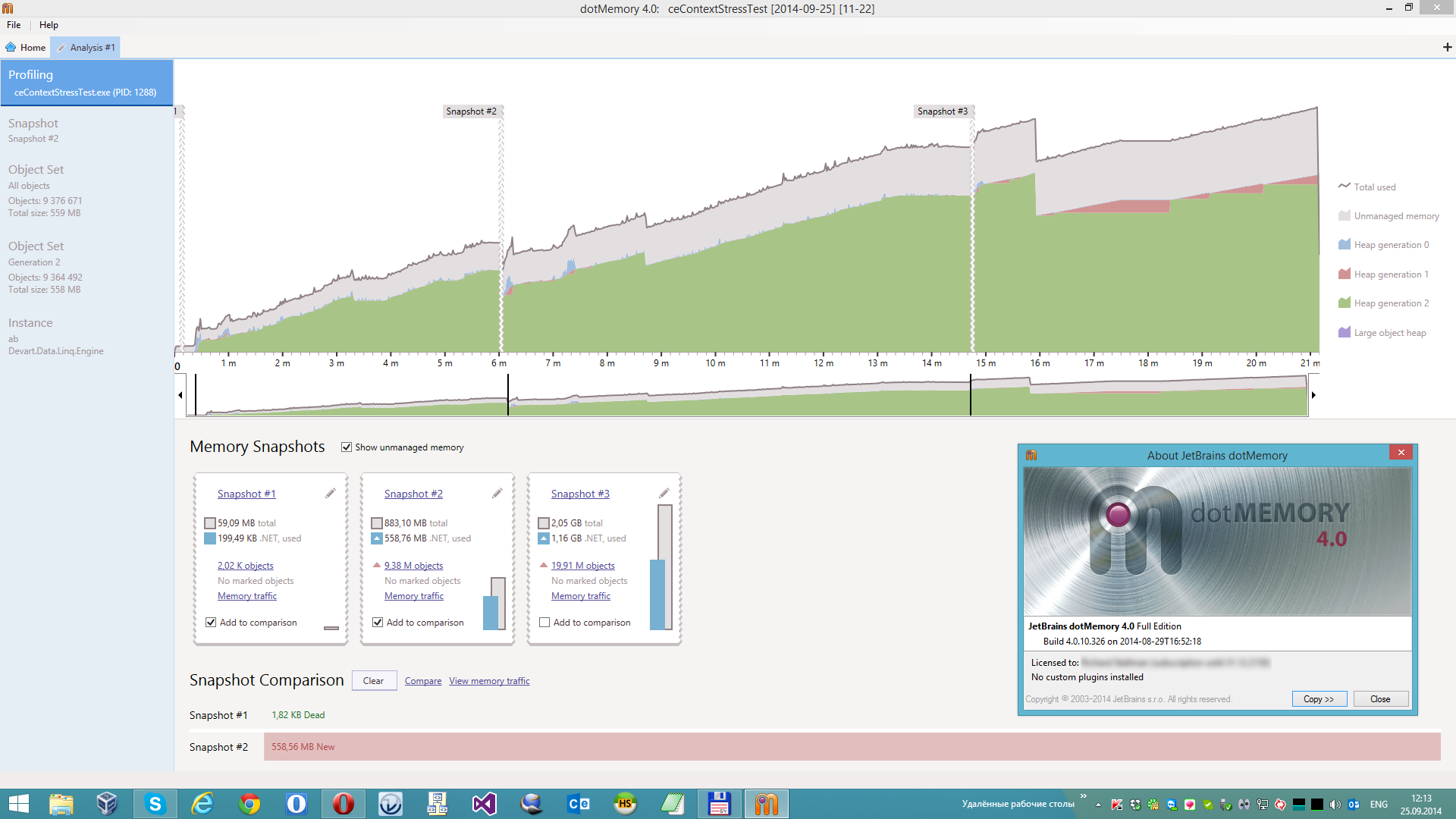Switch to the Analysis #1 tab
Screen dimensions: 1456x819
(x=86, y=47)
